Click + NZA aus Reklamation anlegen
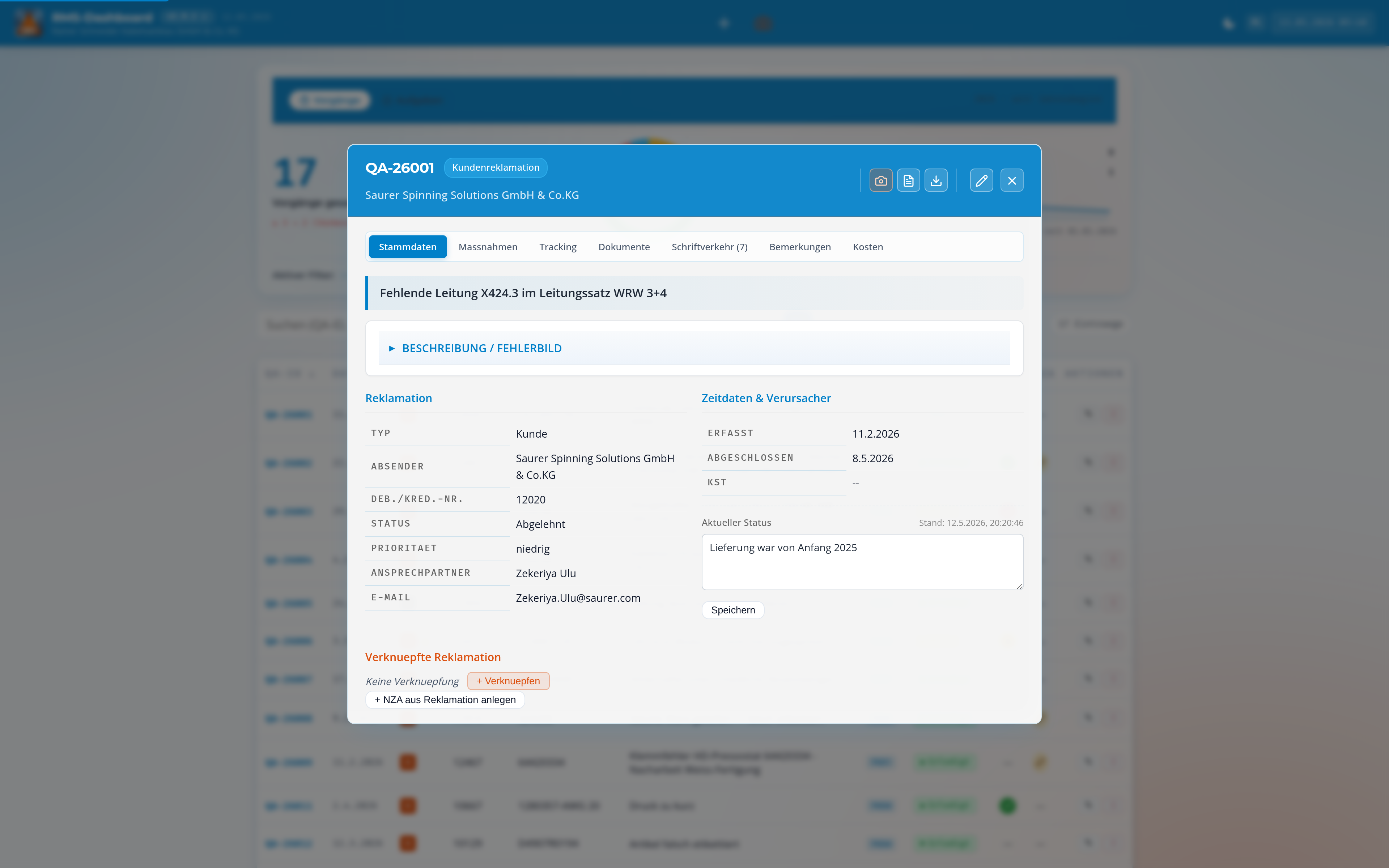The width and height of the screenshot is (1389, 868). (445, 700)
